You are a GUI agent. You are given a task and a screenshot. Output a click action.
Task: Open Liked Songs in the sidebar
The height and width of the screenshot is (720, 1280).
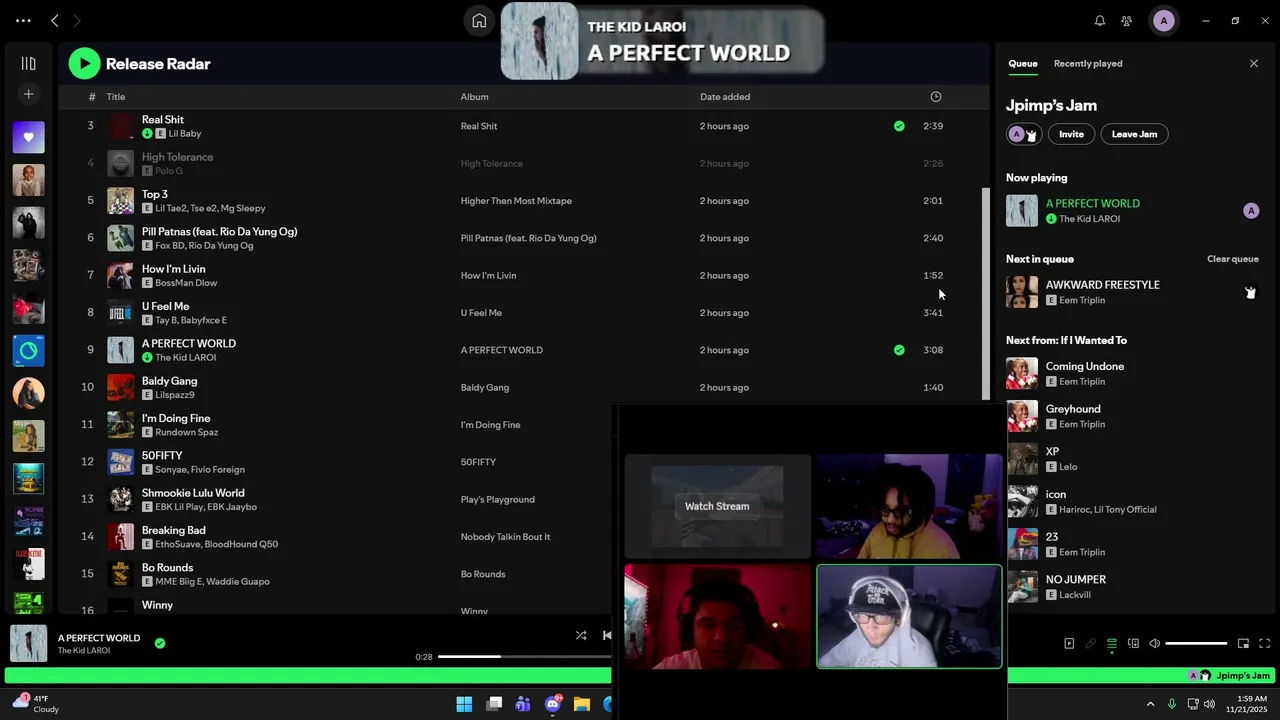coord(28,137)
